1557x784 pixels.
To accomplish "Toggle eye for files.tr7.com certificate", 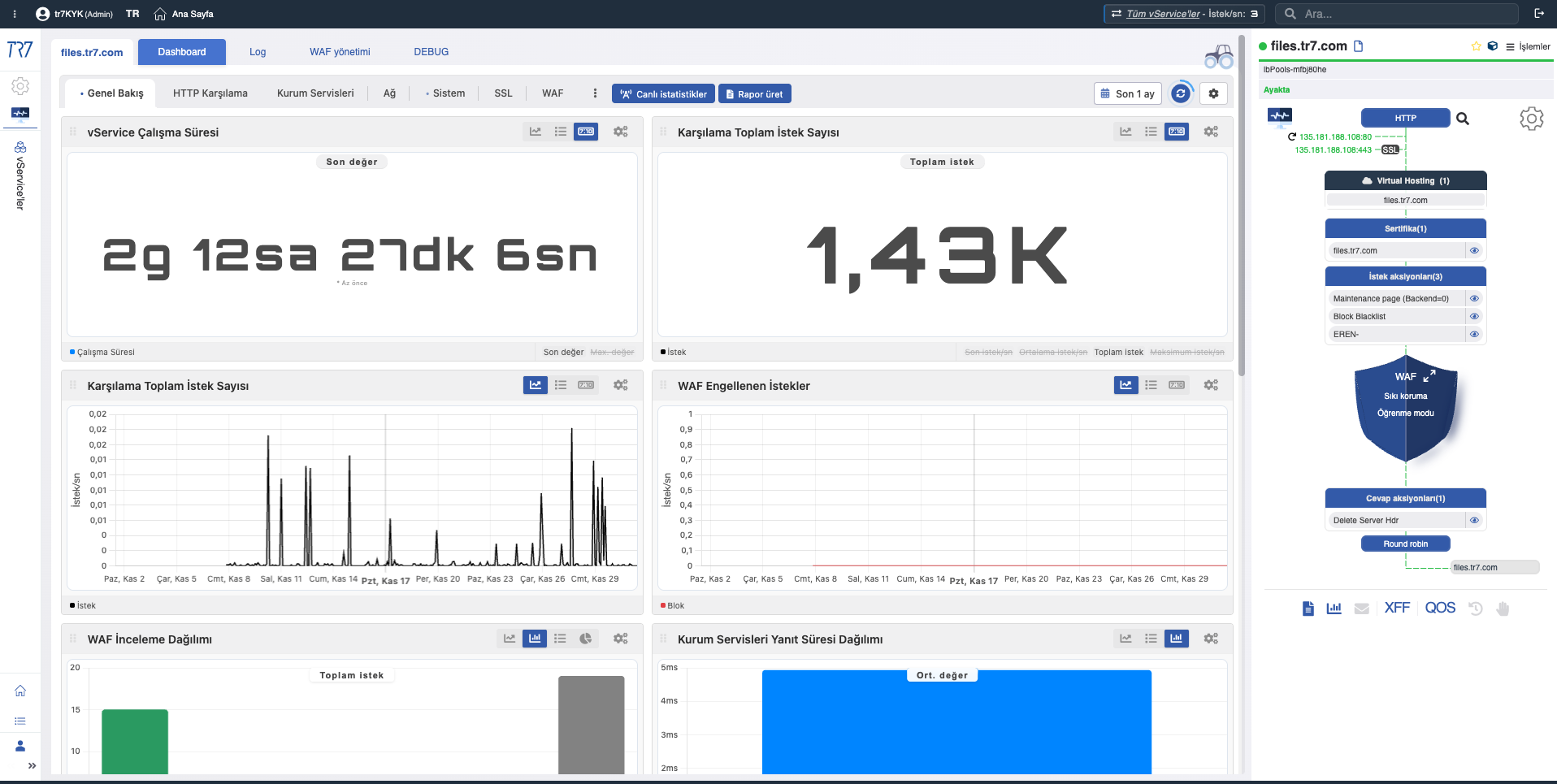I will tap(1474, 250).
